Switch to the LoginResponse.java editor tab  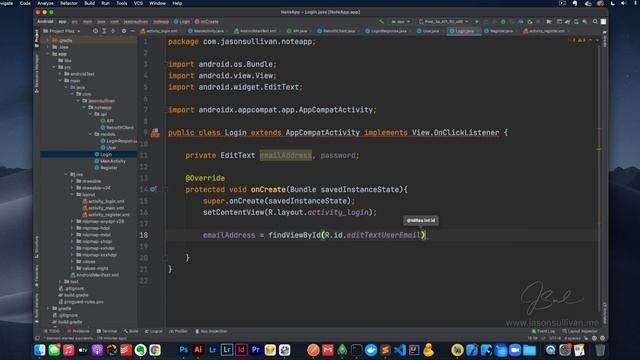[388, 31]
